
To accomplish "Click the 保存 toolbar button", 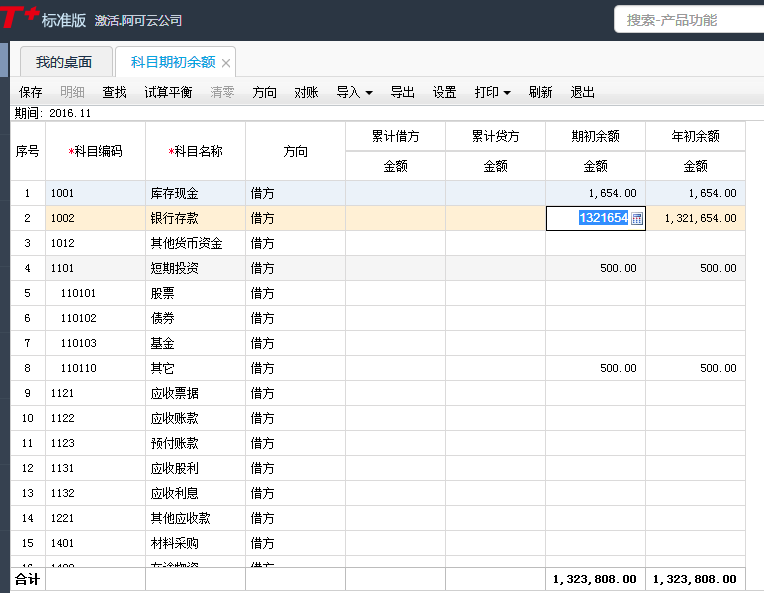I will point(30,92).
